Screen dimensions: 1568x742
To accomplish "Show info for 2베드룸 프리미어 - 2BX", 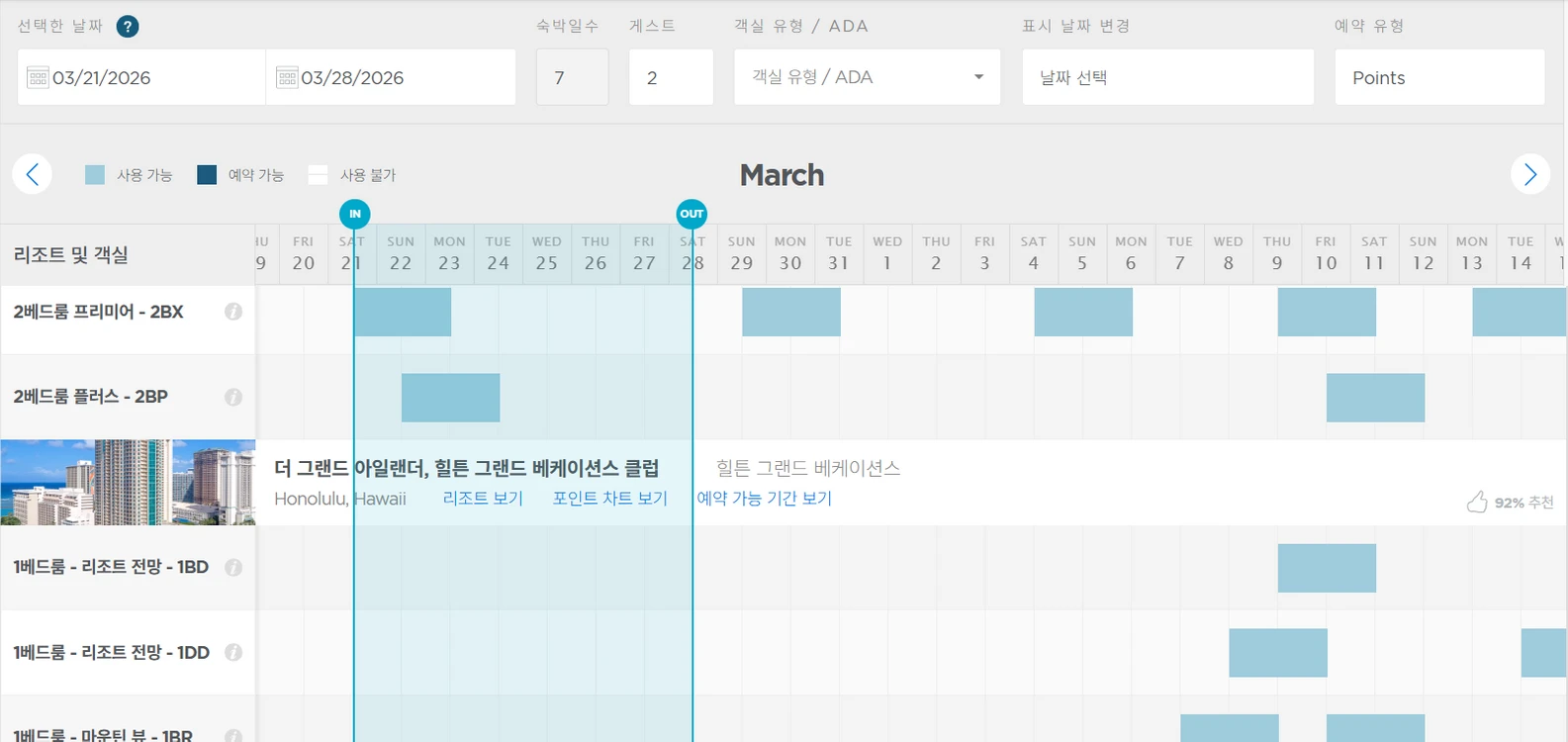I will tap(233, 312).
